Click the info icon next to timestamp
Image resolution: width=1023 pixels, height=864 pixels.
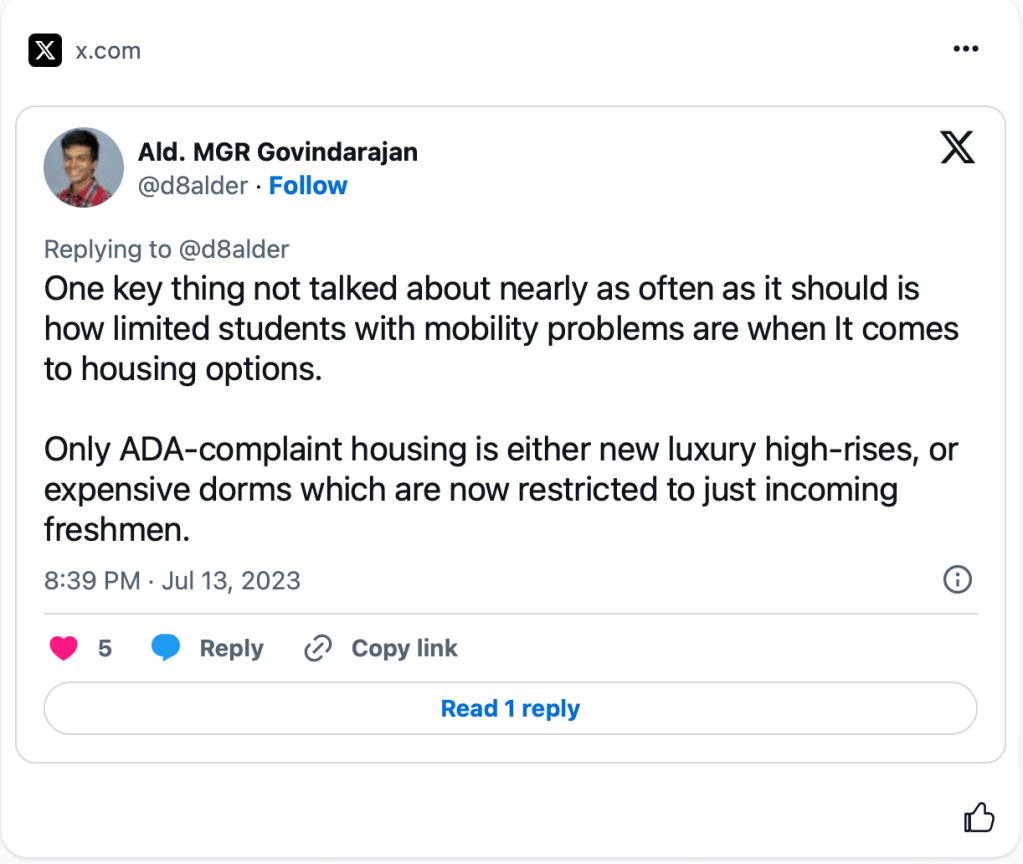(x=957, y=580)
